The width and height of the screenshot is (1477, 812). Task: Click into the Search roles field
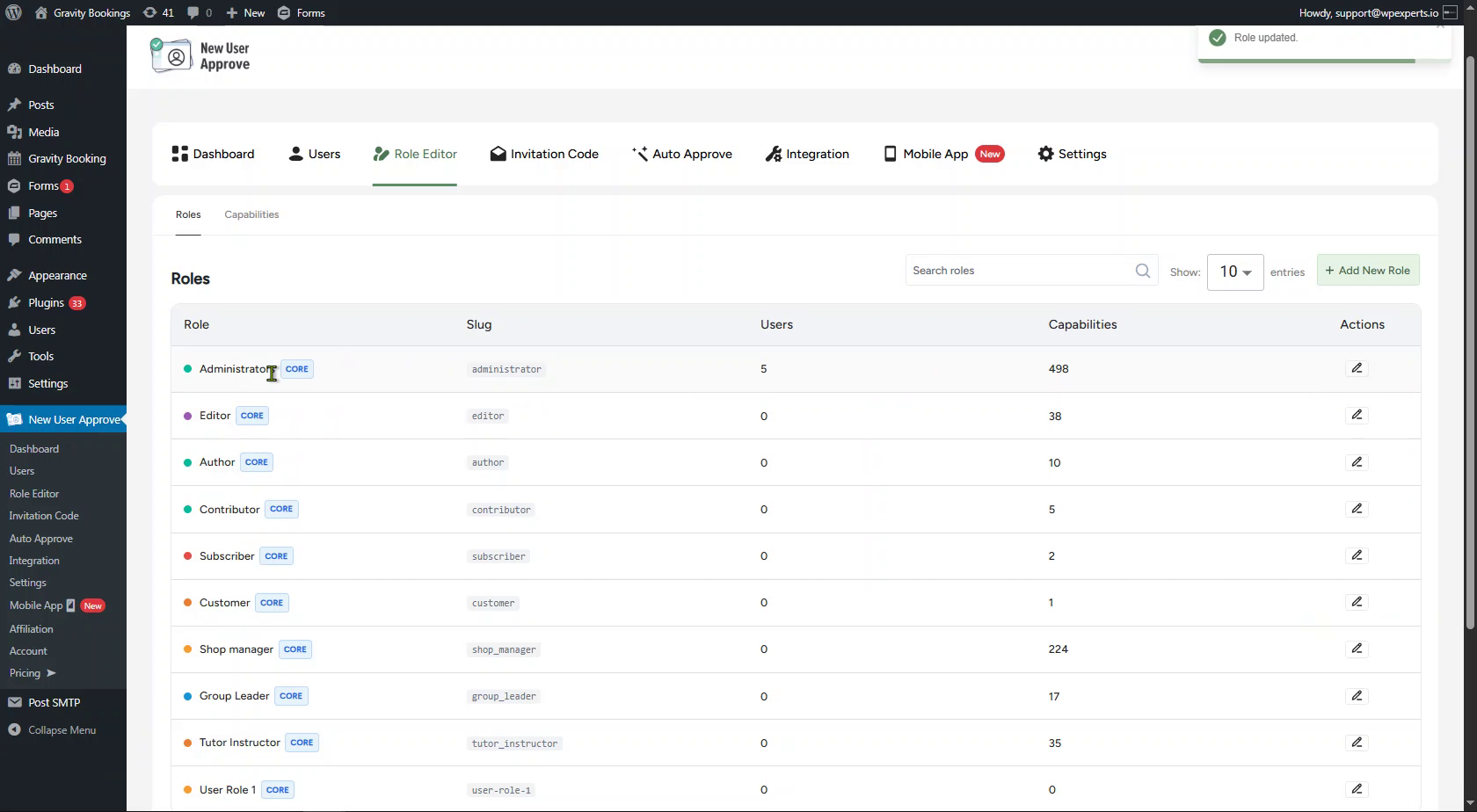(x=1020, y=271)
